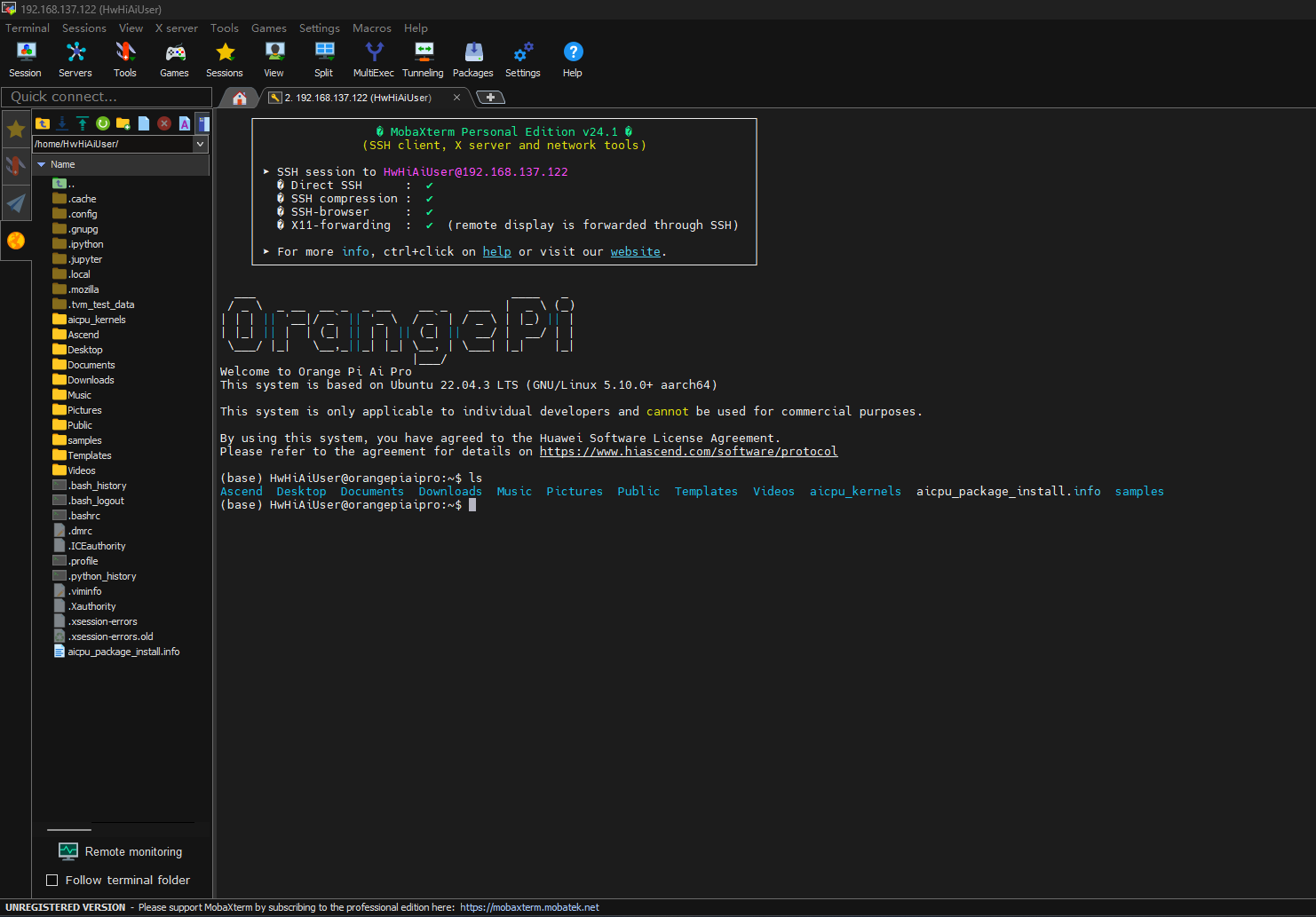
Task: Select the aicpu_kernels folder
Action: [89, 320]
